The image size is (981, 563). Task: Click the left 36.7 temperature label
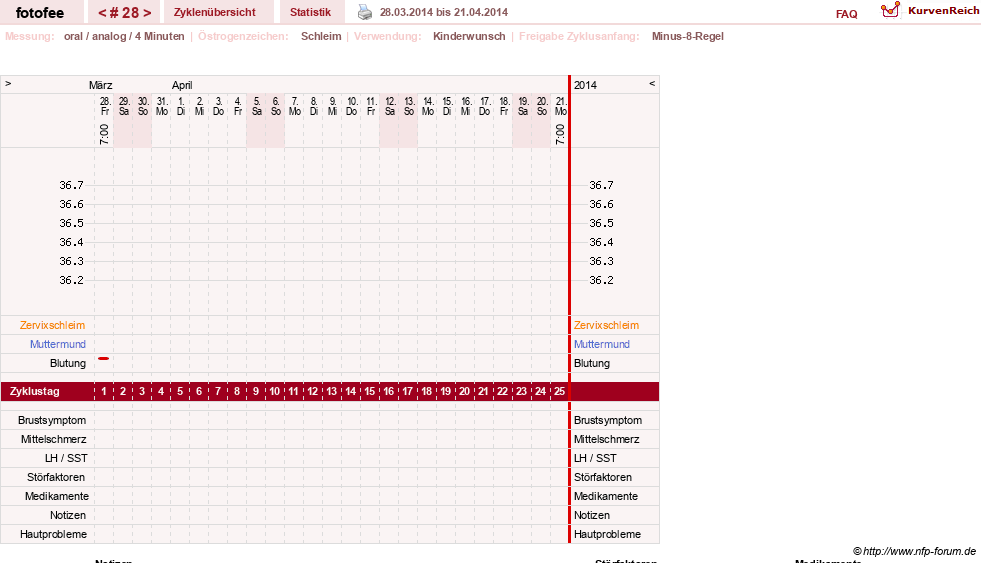coord(71,185)
